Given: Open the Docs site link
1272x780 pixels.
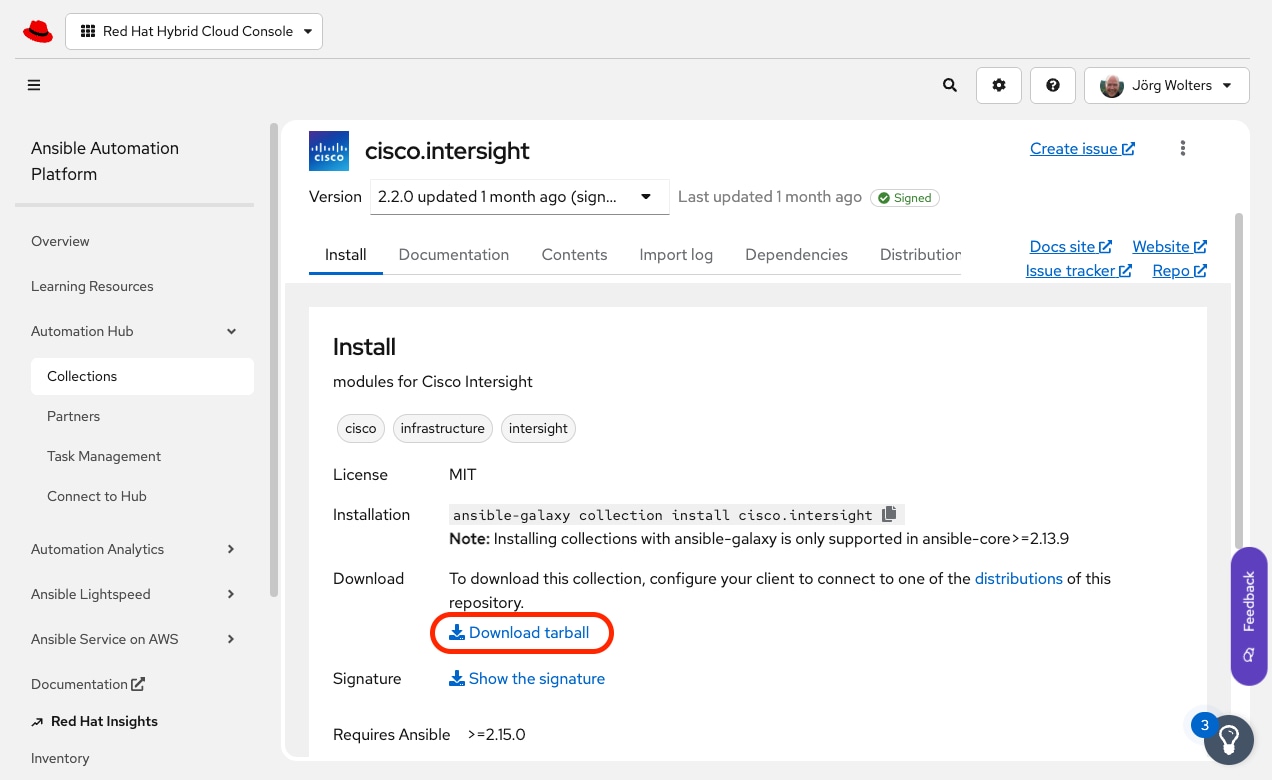Looking at the screenshot, I should click(1070, 247).
